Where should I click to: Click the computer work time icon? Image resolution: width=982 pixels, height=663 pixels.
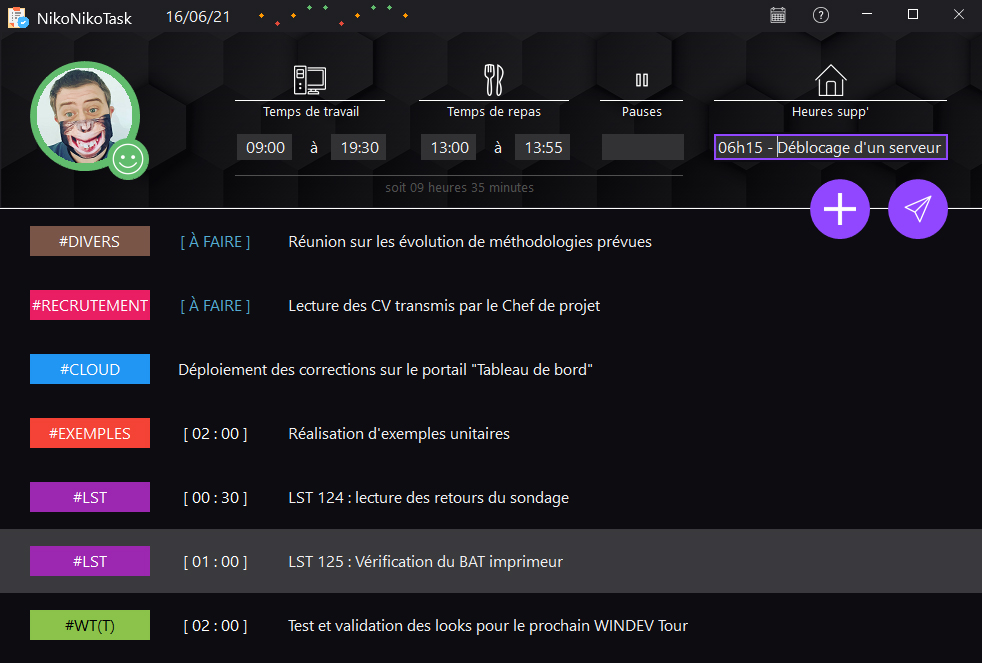click(310, 79)
